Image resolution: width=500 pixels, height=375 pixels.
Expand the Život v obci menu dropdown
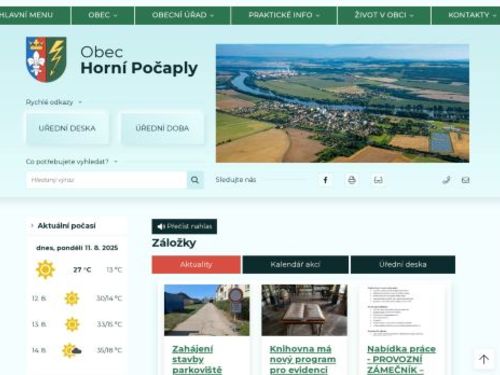[384, 15]
